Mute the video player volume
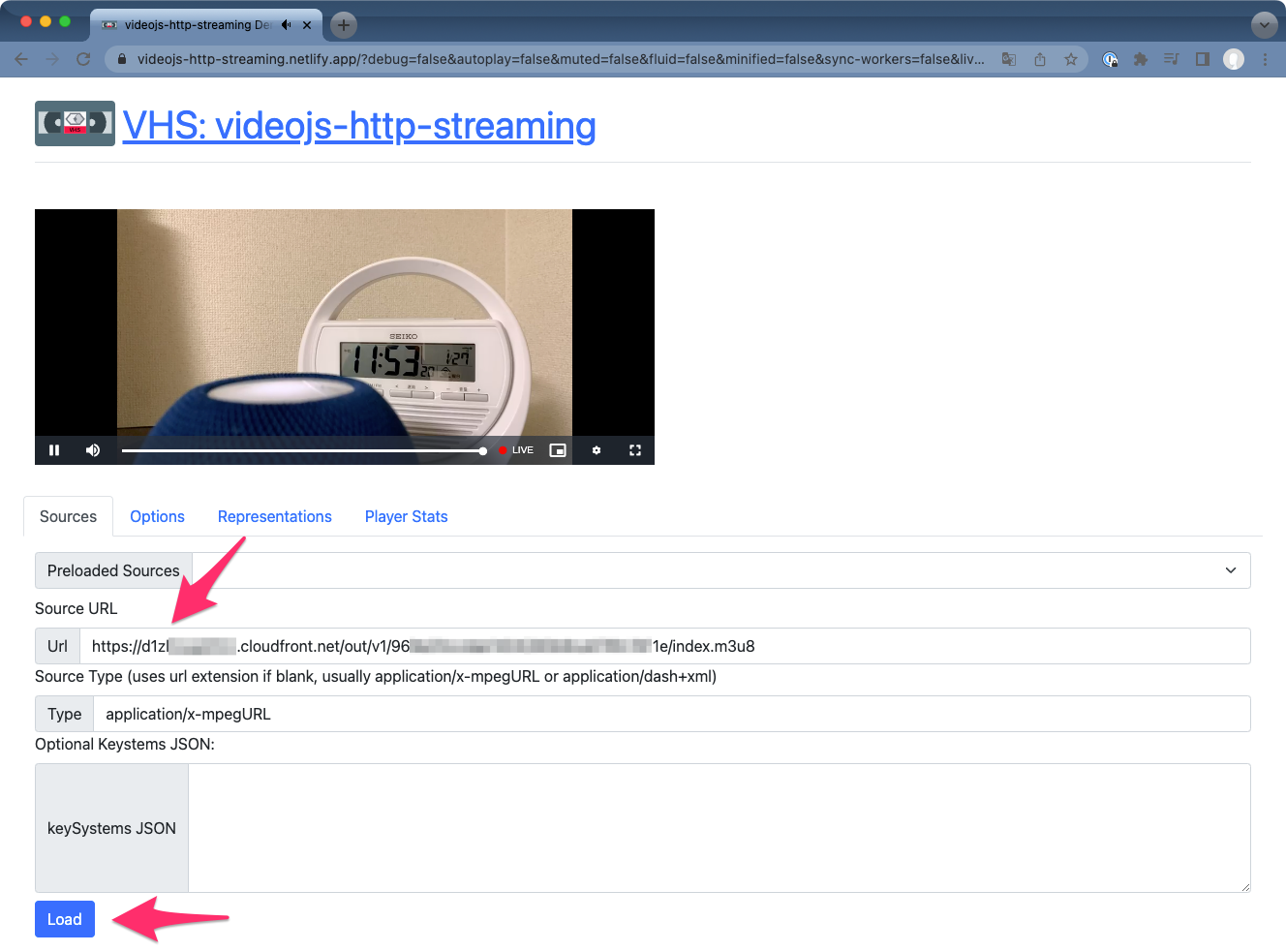The image size is (1286, 952). pyautogui.click(x=93, y=450)
